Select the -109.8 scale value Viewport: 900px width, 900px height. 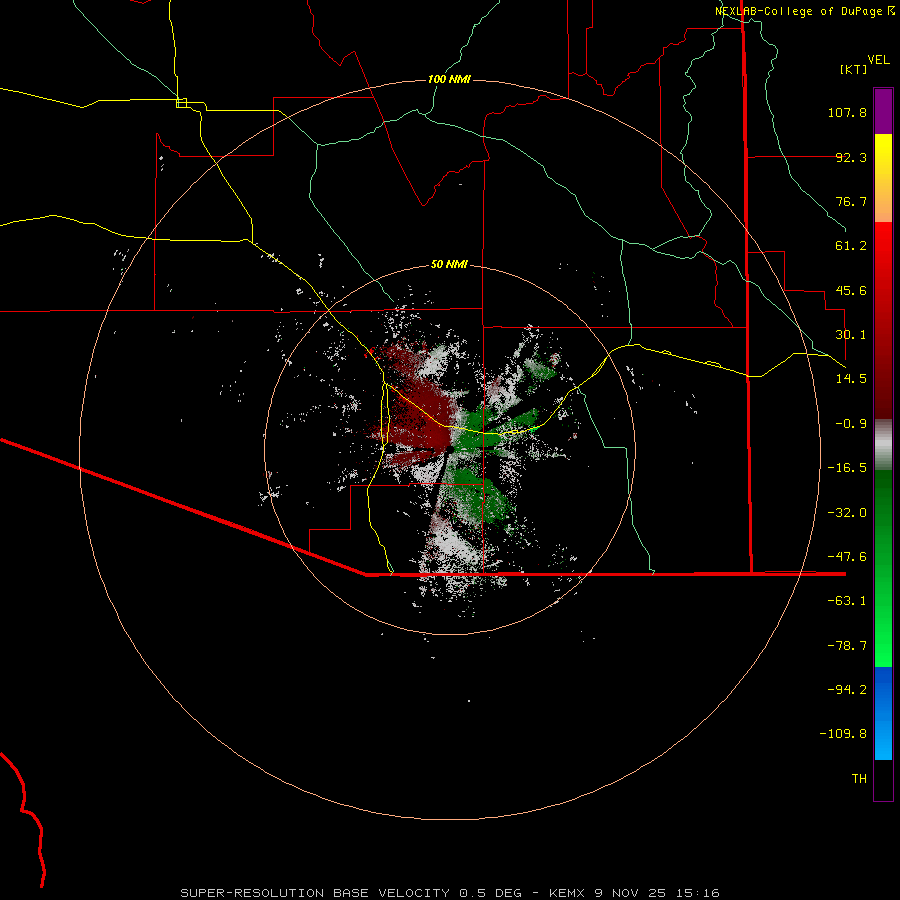(x=843, y=734)
